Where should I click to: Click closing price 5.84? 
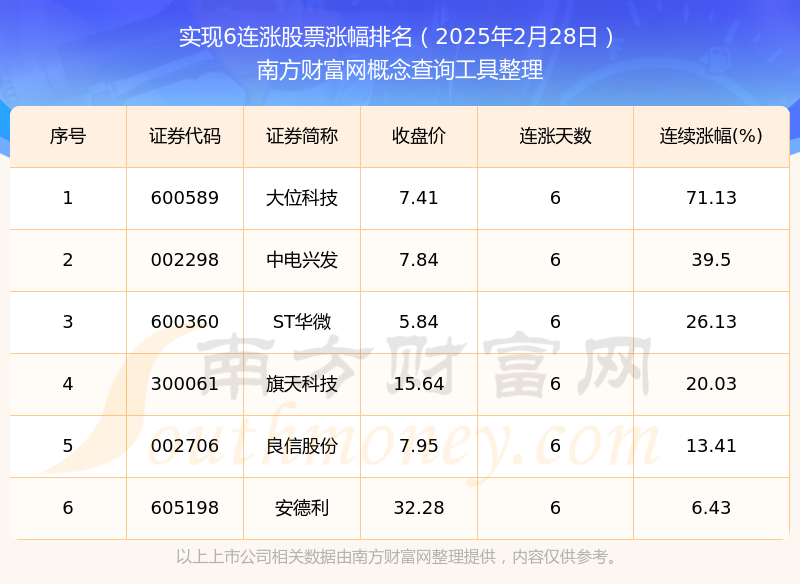click(x=419, y=322)
